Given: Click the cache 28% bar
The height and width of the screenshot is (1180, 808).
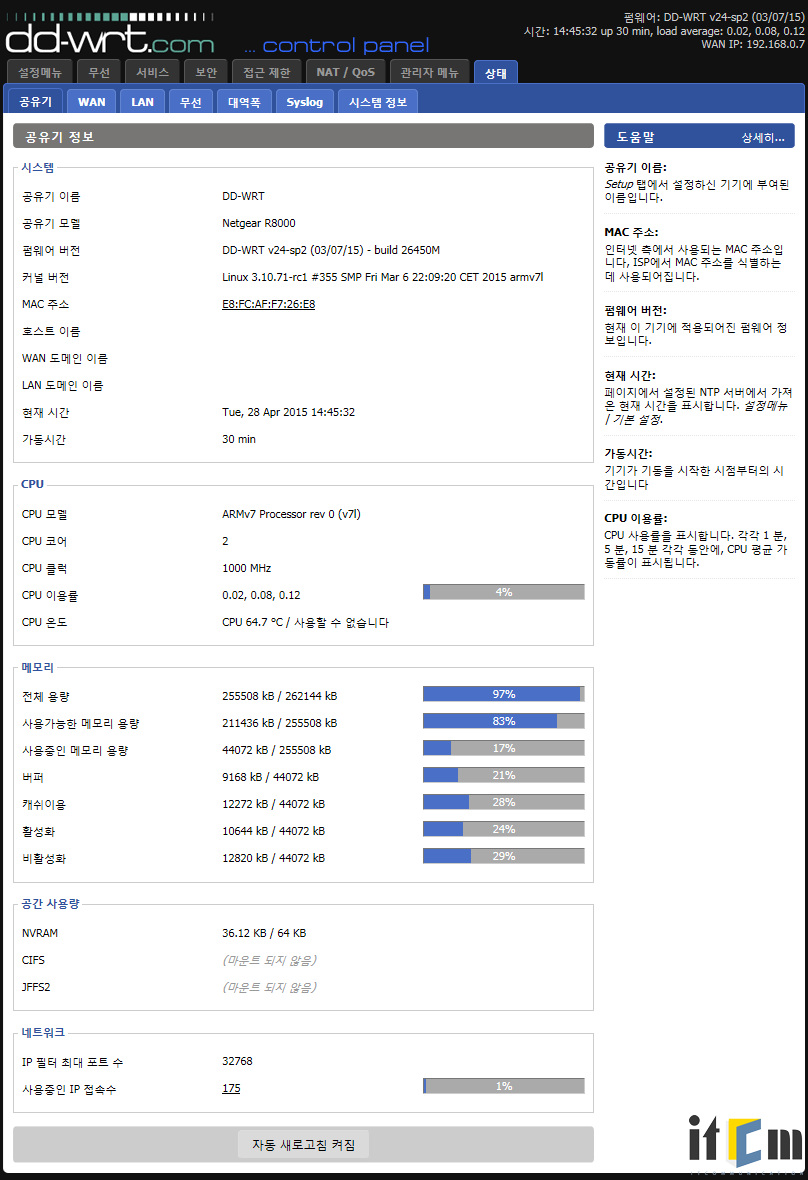Looking at the screenshot, I should click(x=503, y=802).
